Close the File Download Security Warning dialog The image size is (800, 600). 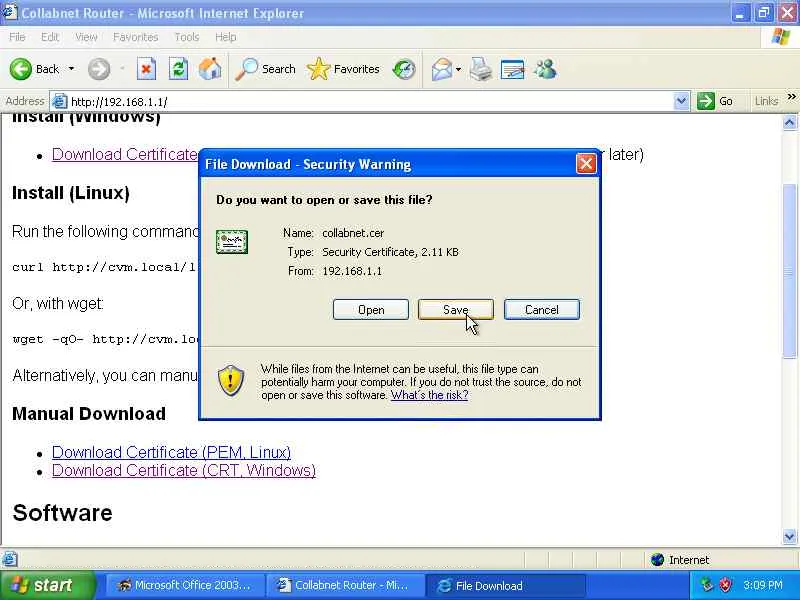pyautogui.click(x=586, y=164)
